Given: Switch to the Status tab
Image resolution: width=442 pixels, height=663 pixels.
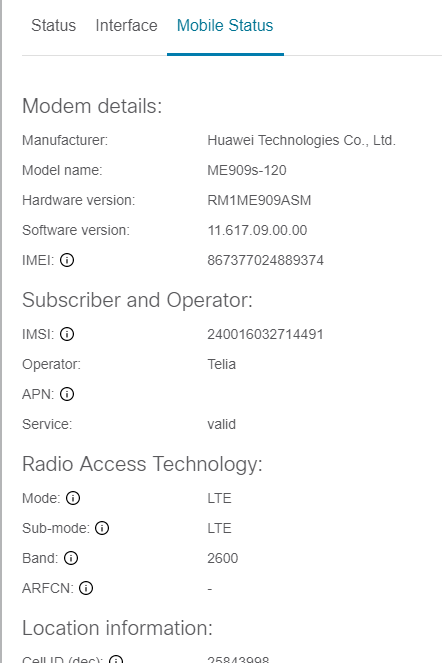Looking at the screenshot, I should coord(53,25).
